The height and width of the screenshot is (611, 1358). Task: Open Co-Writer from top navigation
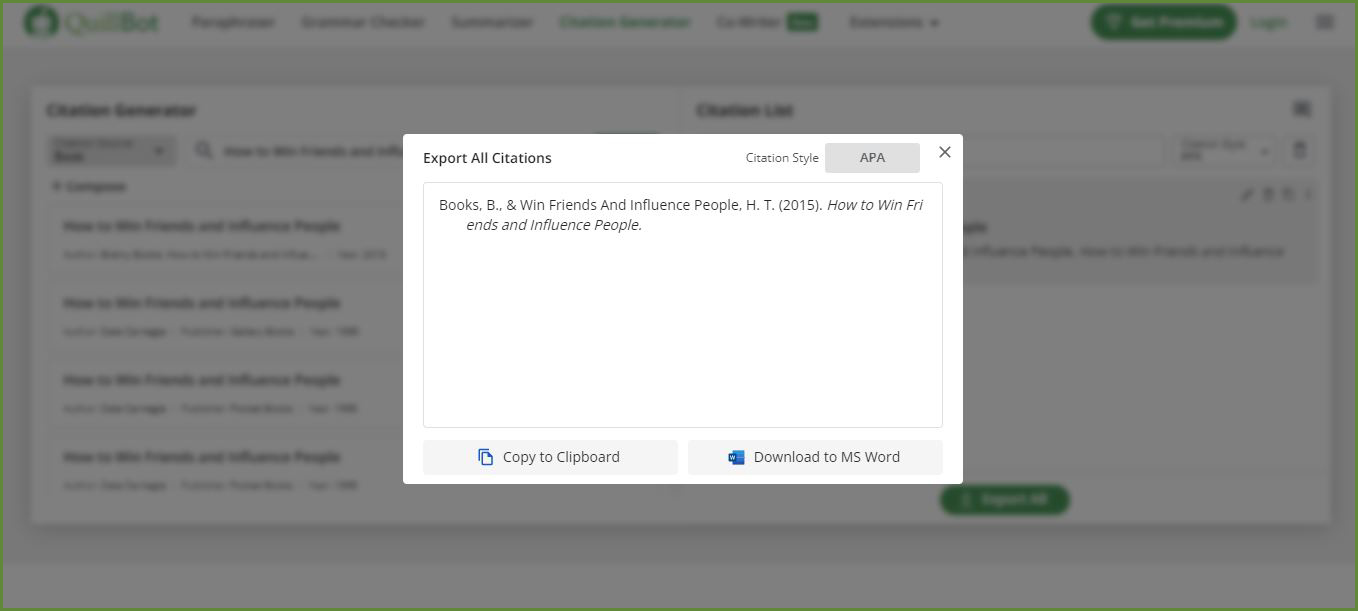(x=767, y=22)
